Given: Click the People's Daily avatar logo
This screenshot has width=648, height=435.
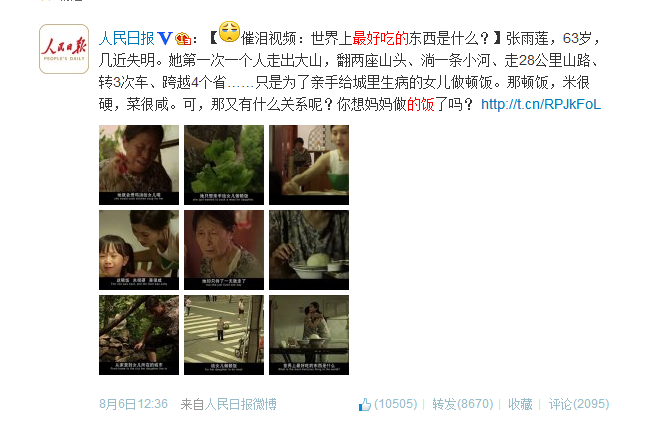Looking at the screenshot, I should coord(64,49).
